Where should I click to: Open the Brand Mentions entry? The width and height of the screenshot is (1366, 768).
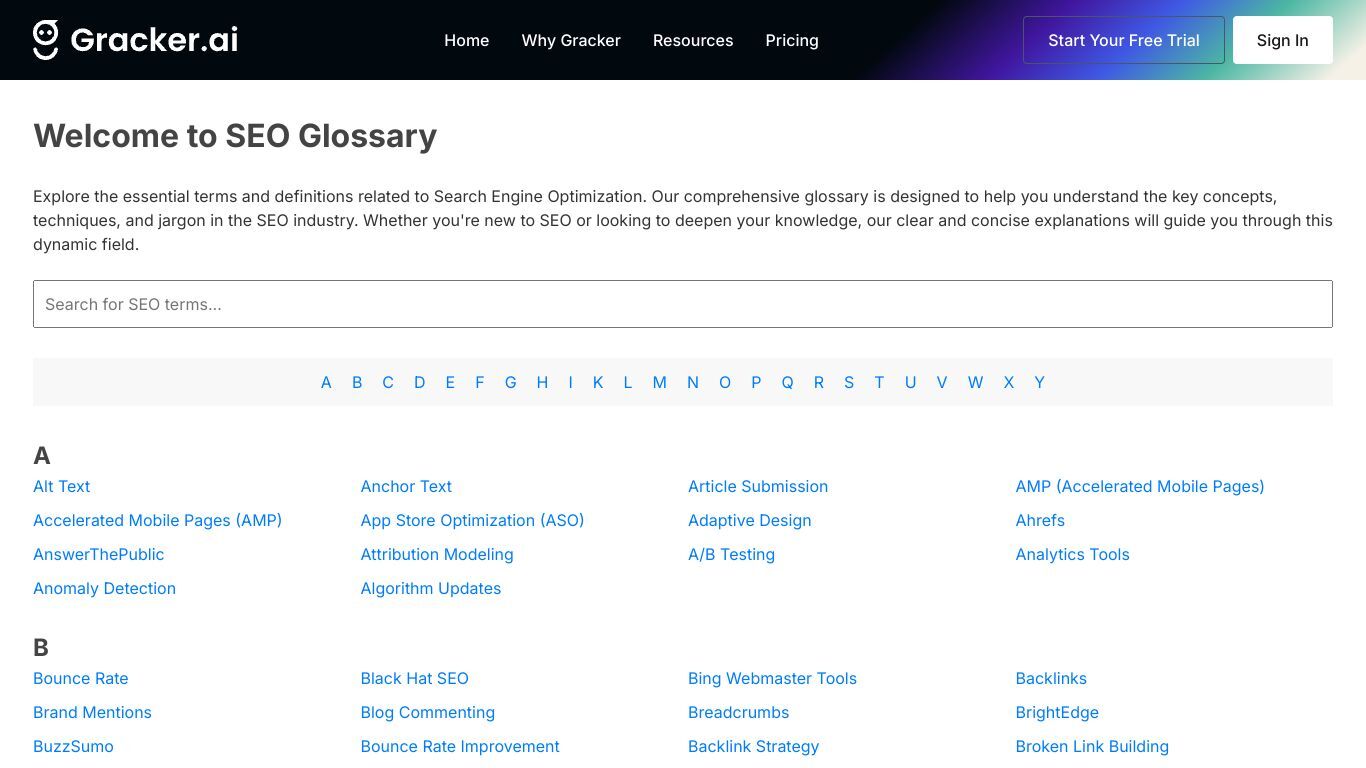coord(93,712)
